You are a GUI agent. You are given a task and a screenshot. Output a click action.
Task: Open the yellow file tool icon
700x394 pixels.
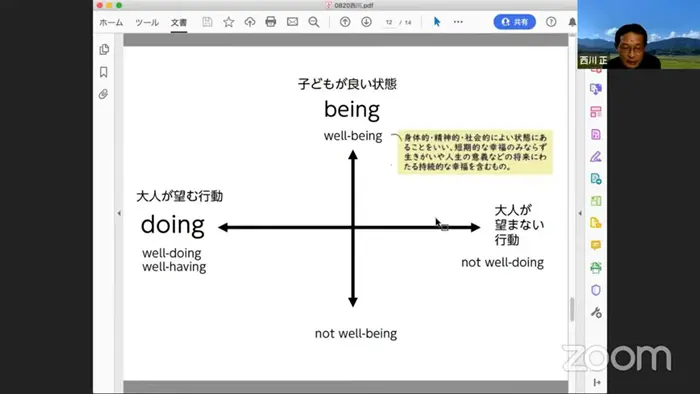pyautogui.click(x=596, y=223)
